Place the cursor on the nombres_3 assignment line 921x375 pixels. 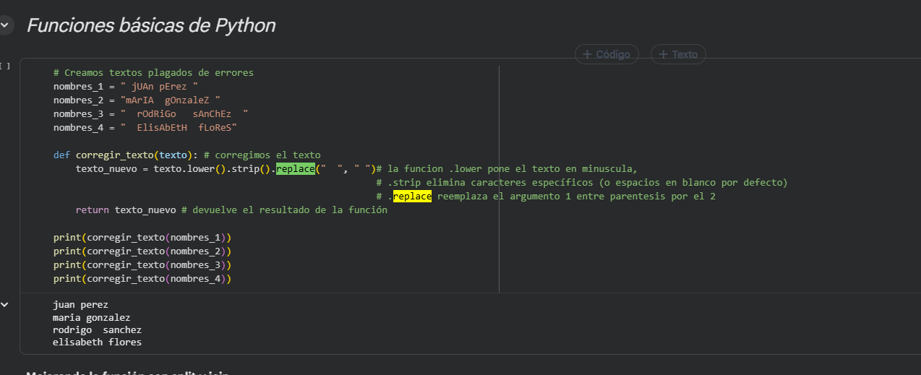(x=150, y=113)
